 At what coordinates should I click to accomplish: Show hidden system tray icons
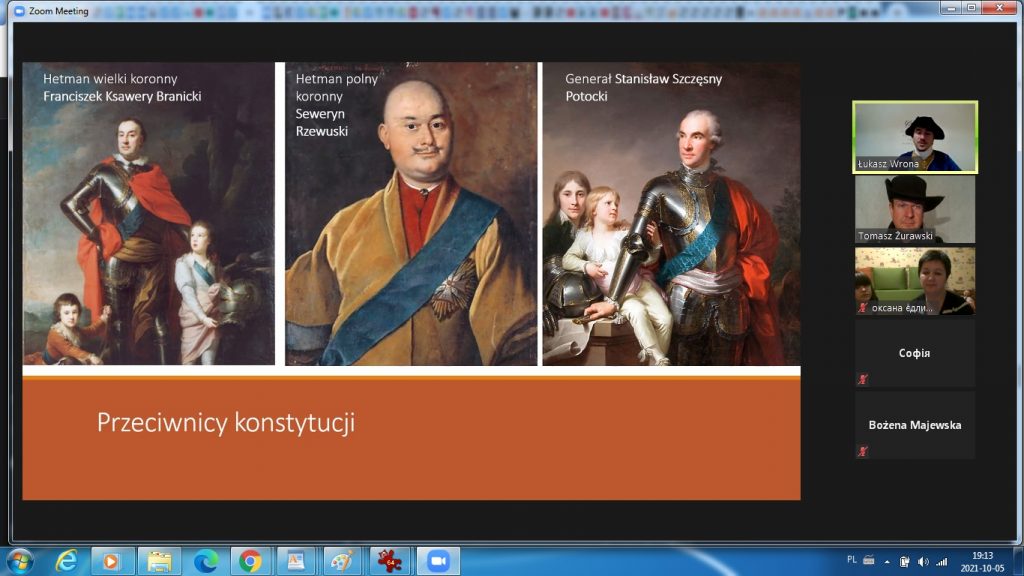(886, 561)
